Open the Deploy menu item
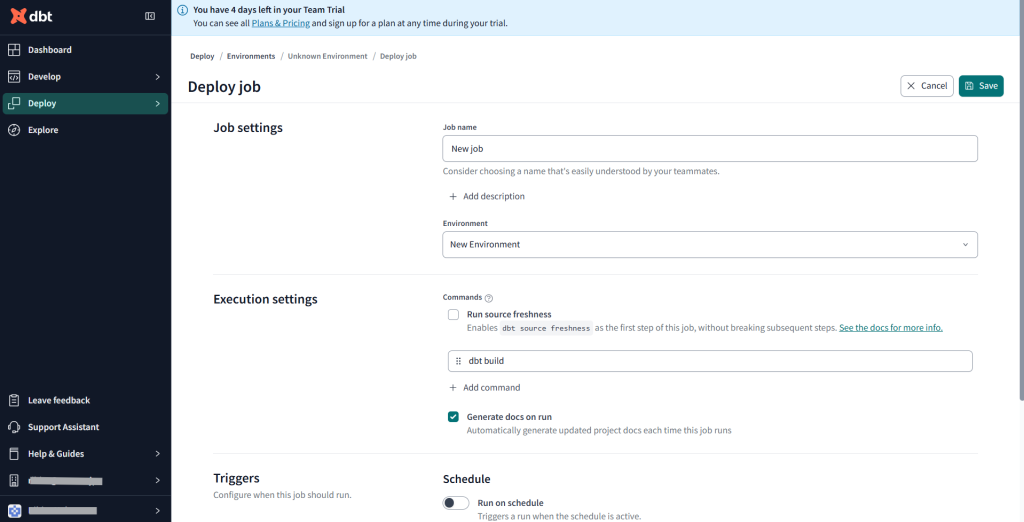The width and height of the screenshot is (1024, 522). pyautogui.click(x=42, y=103)
